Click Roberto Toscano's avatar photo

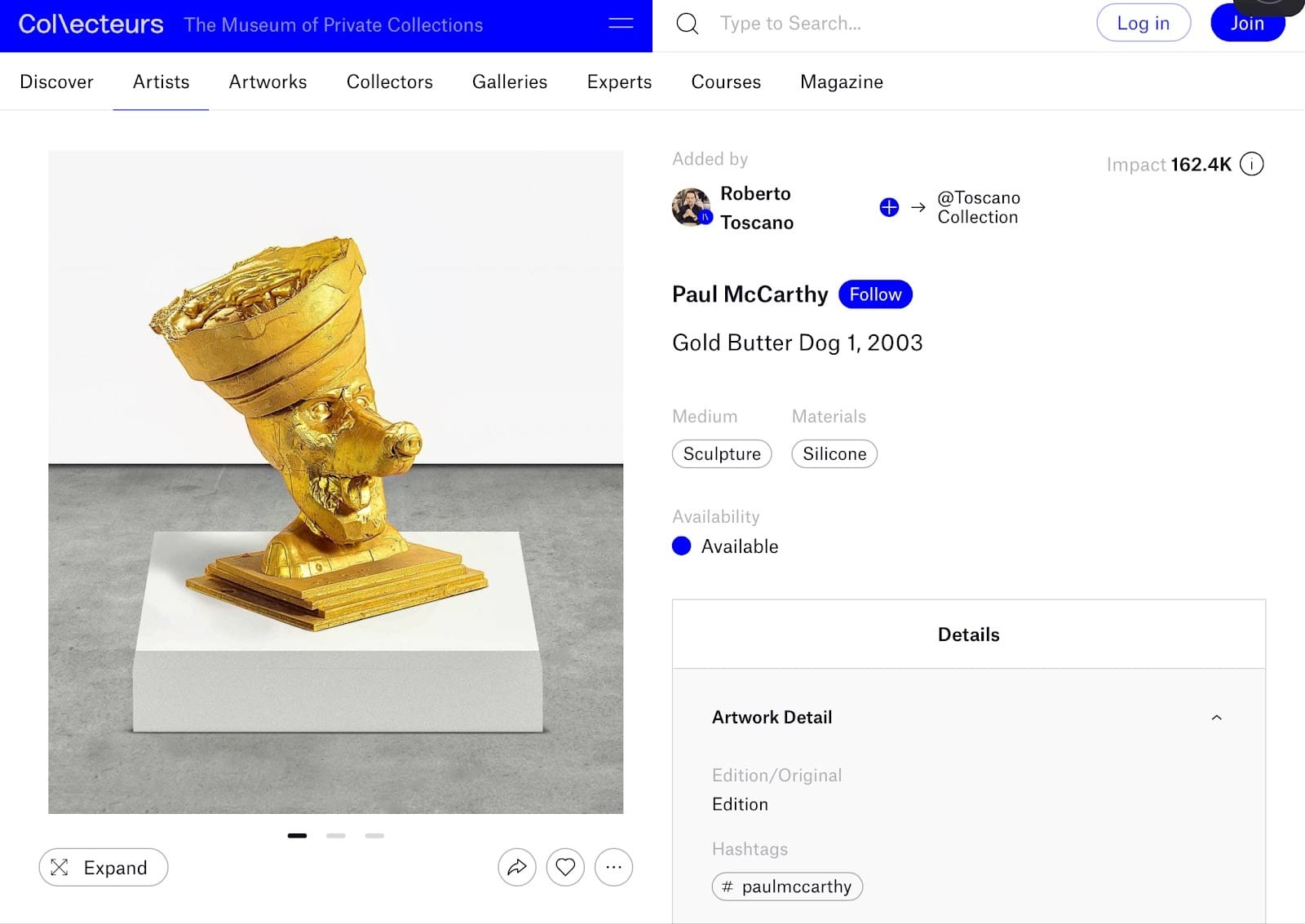point(691,207)
